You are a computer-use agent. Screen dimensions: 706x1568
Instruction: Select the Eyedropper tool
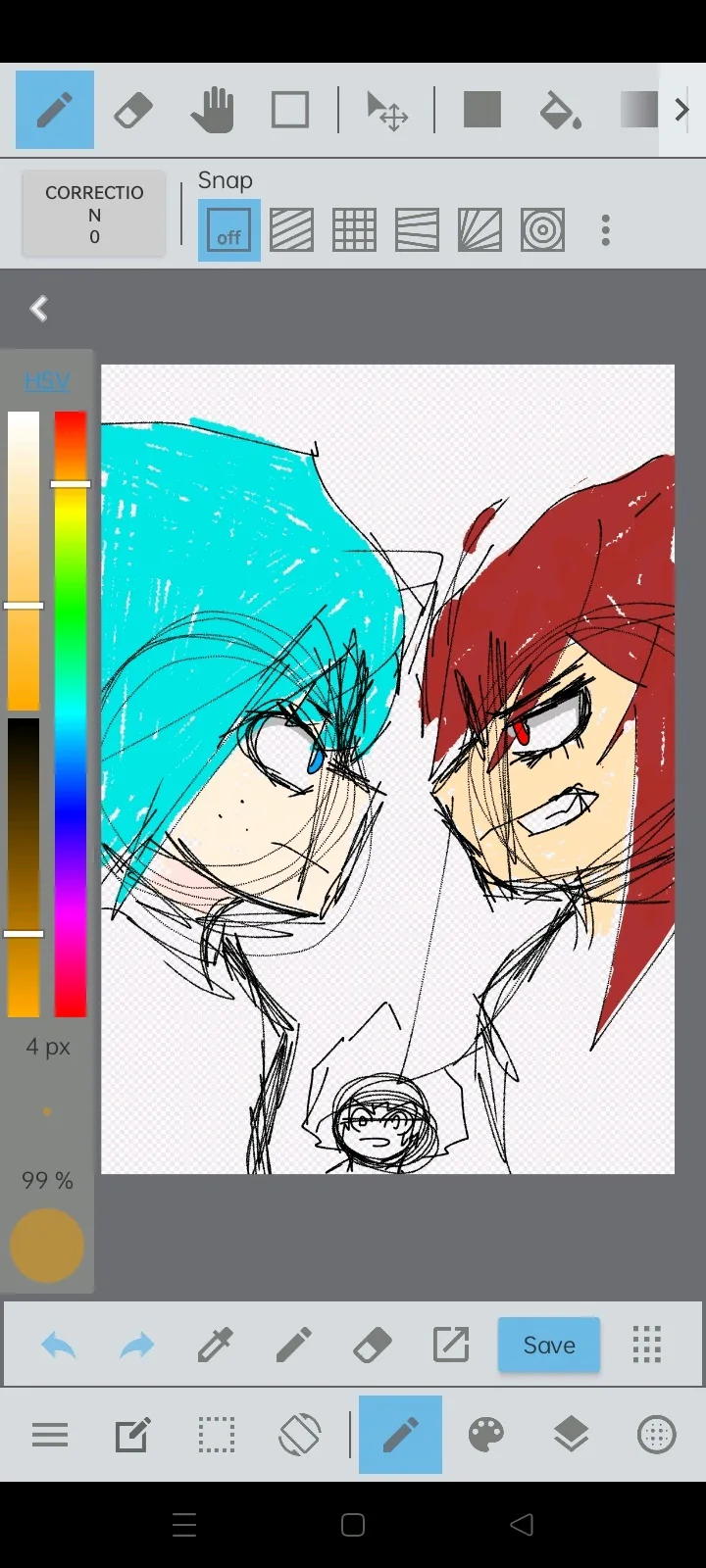tap(215, 1346)
